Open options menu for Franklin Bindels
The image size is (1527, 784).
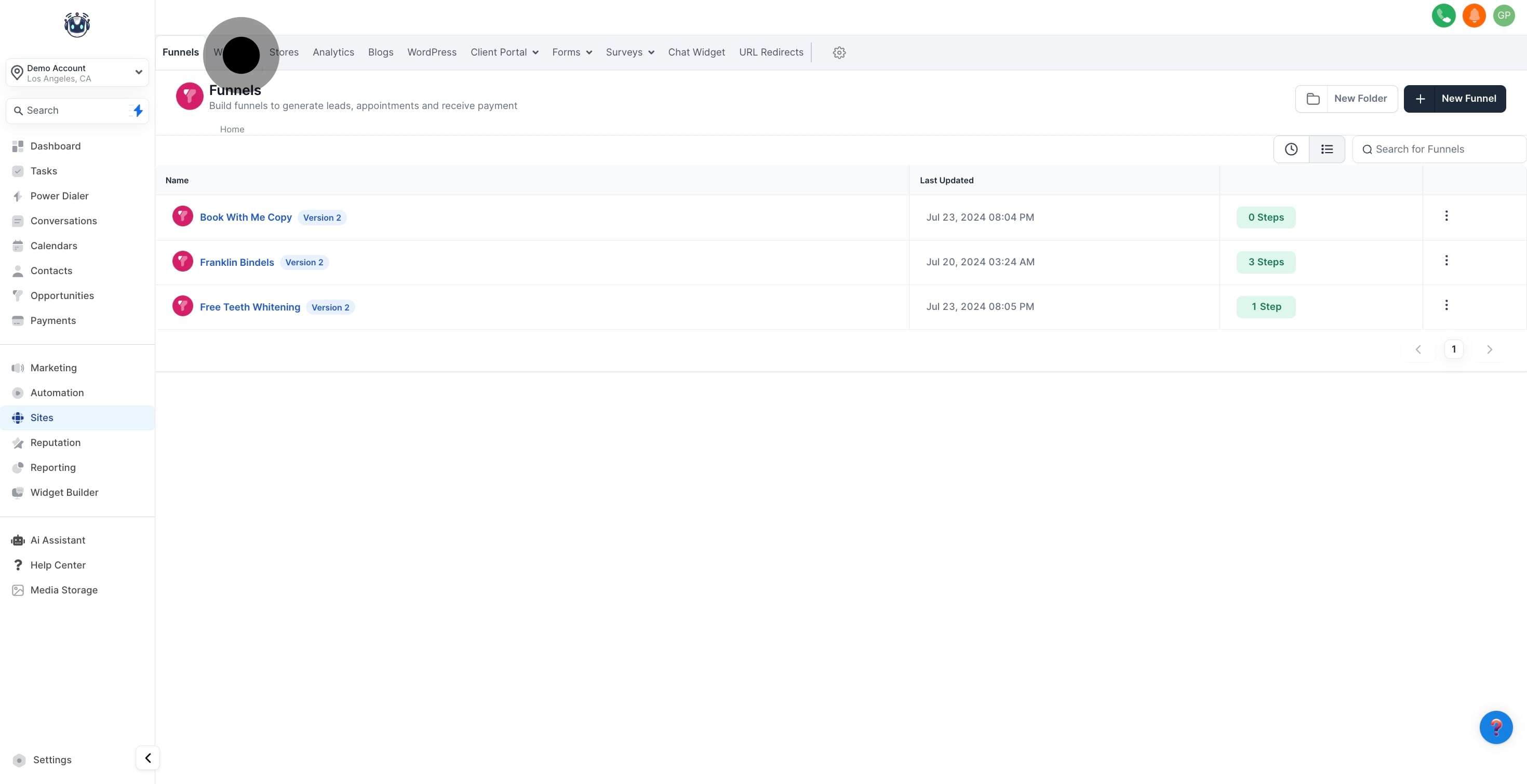pyautogui.click(x=1446, y=261)
